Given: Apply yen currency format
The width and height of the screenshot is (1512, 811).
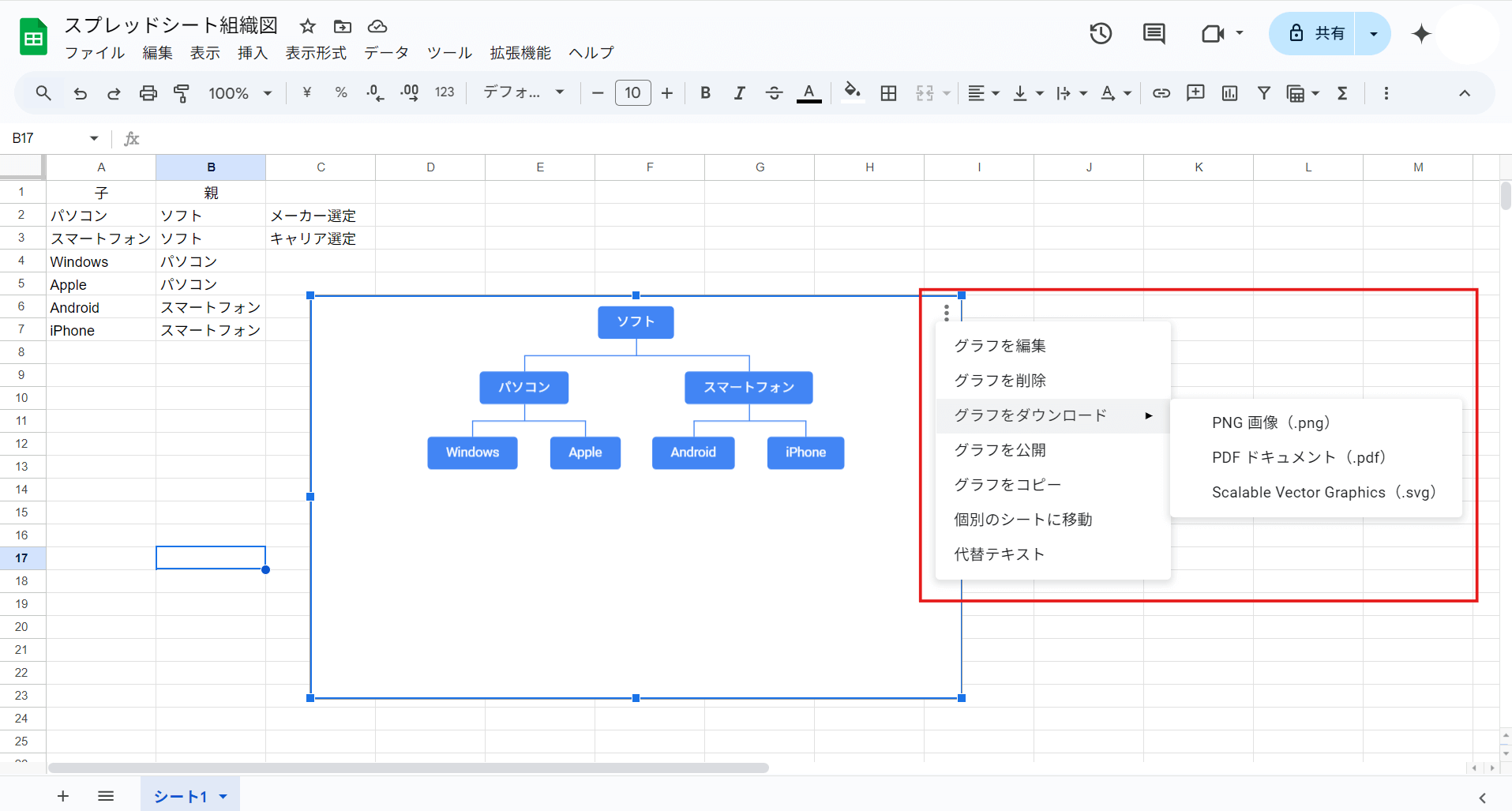Looking at the screenshot, I should click(307, 92).
